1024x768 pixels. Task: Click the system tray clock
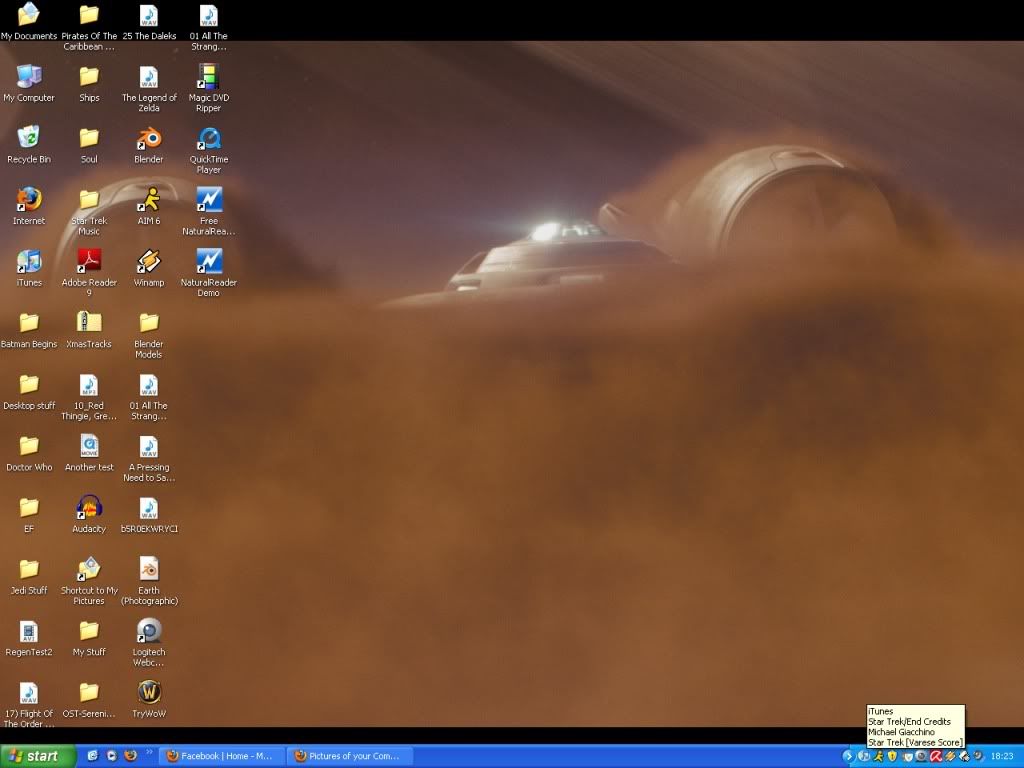point(1001,756)
